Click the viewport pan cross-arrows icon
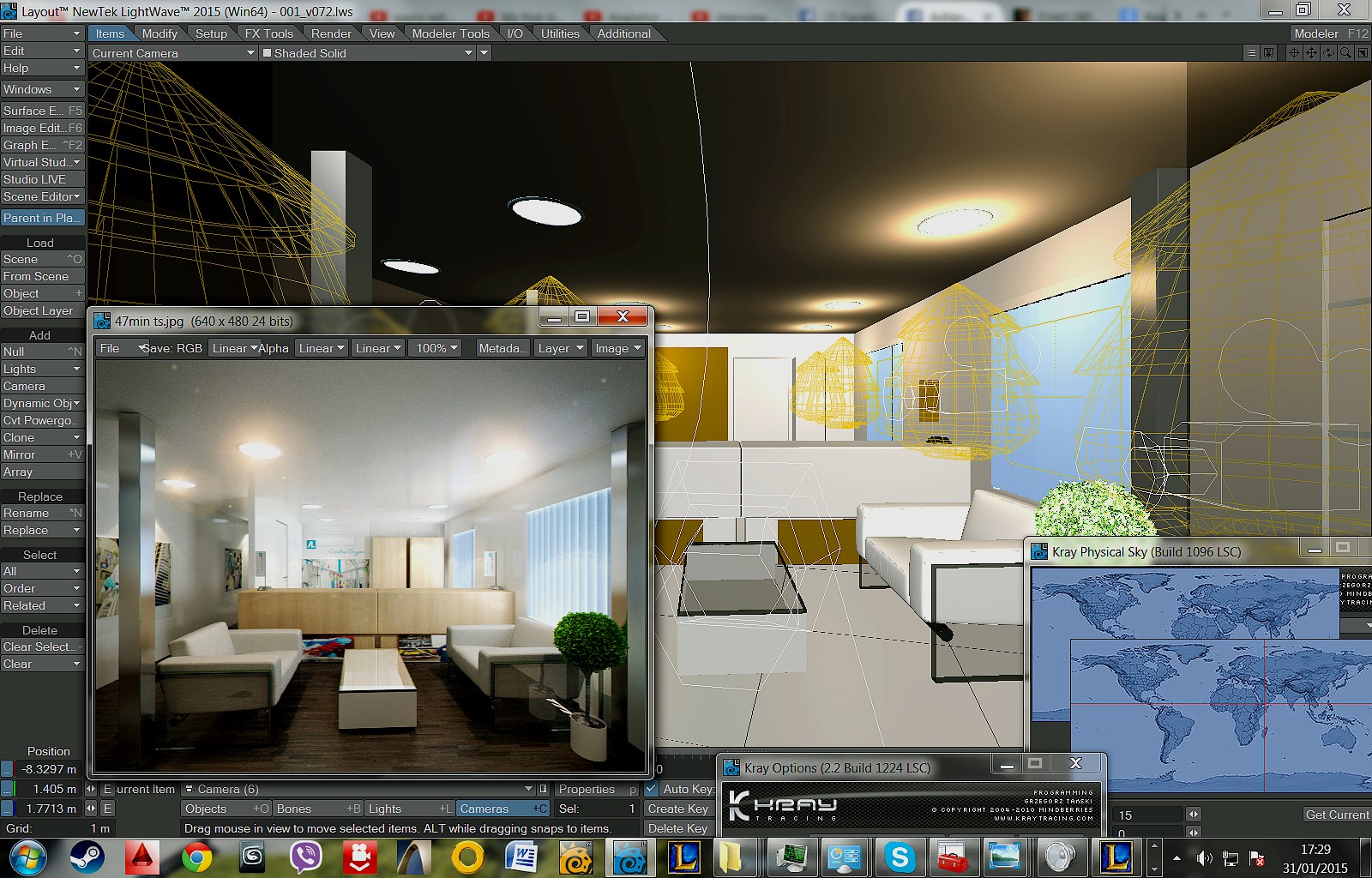 coord(1311,53)
